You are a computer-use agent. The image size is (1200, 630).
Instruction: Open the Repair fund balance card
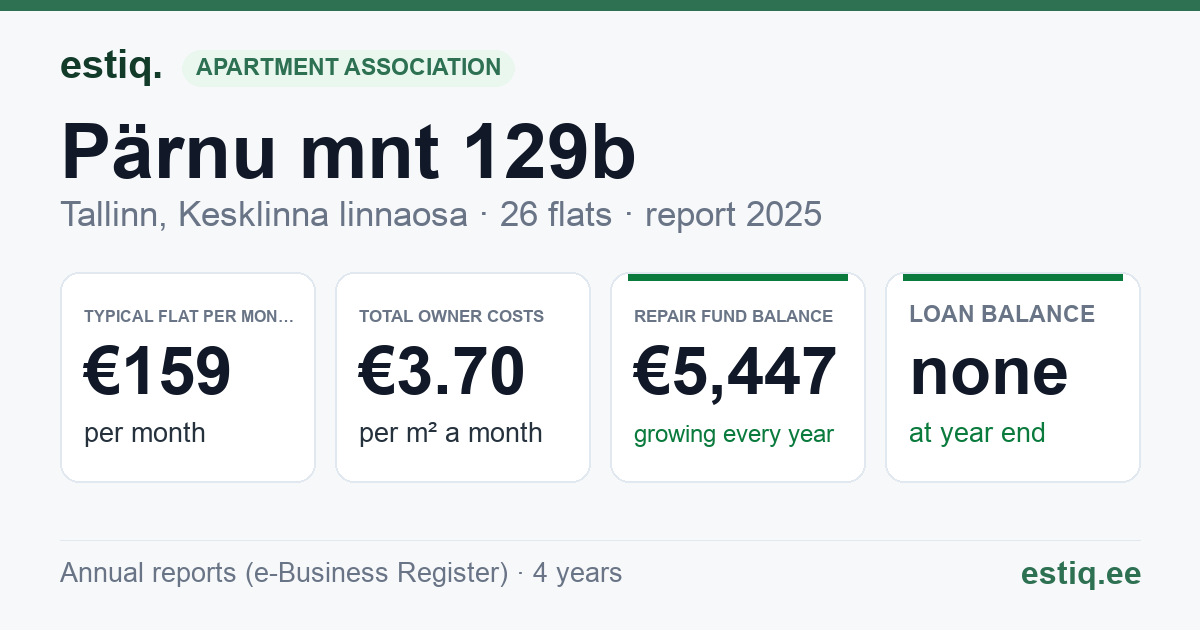738,377
